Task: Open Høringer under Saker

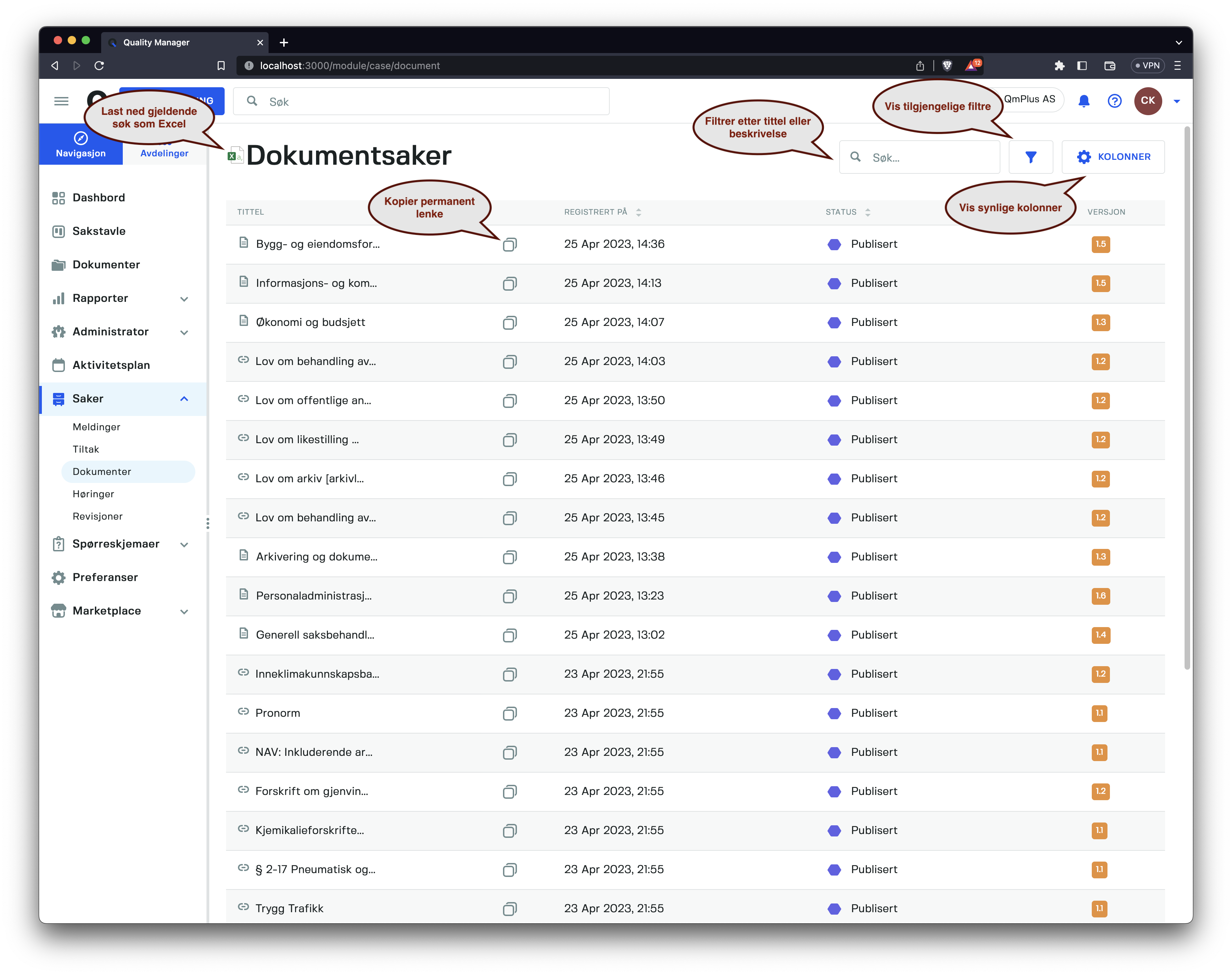Action: coord(93,494)
